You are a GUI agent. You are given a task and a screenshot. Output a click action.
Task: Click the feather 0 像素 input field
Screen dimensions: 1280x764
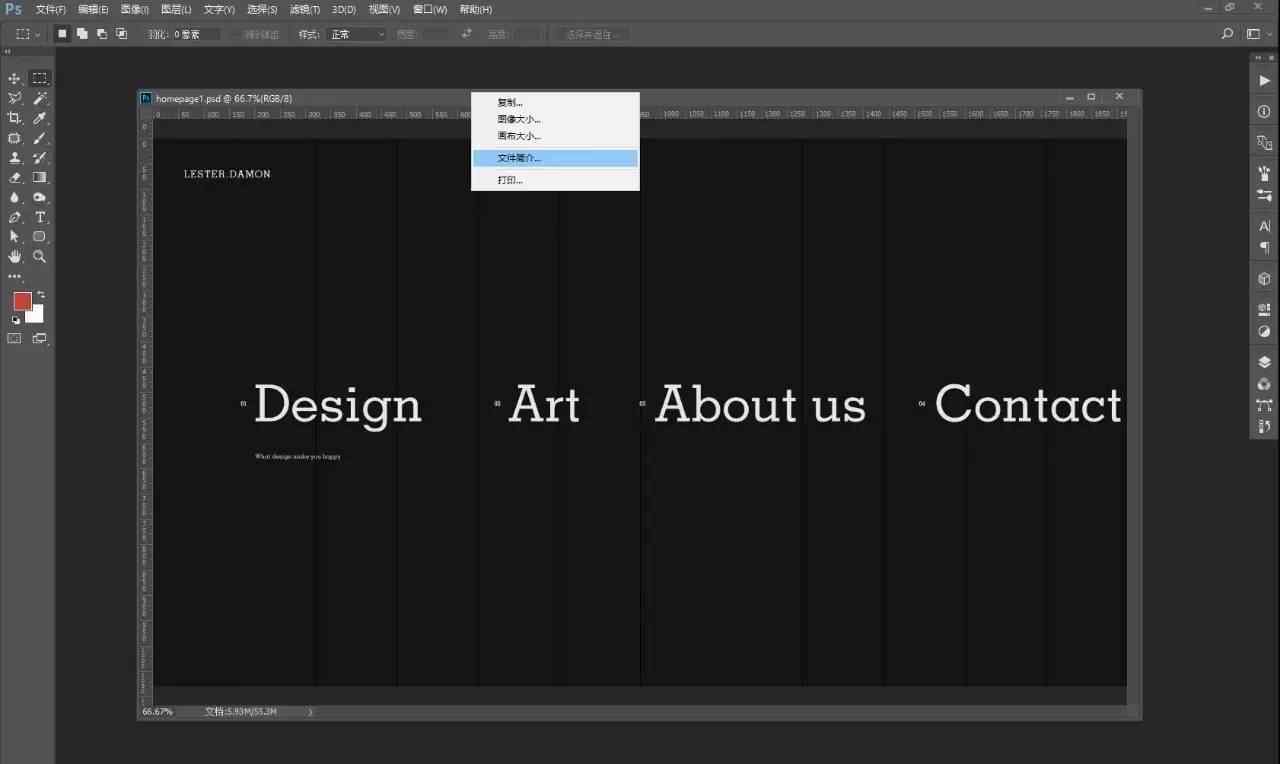point(195,34)
